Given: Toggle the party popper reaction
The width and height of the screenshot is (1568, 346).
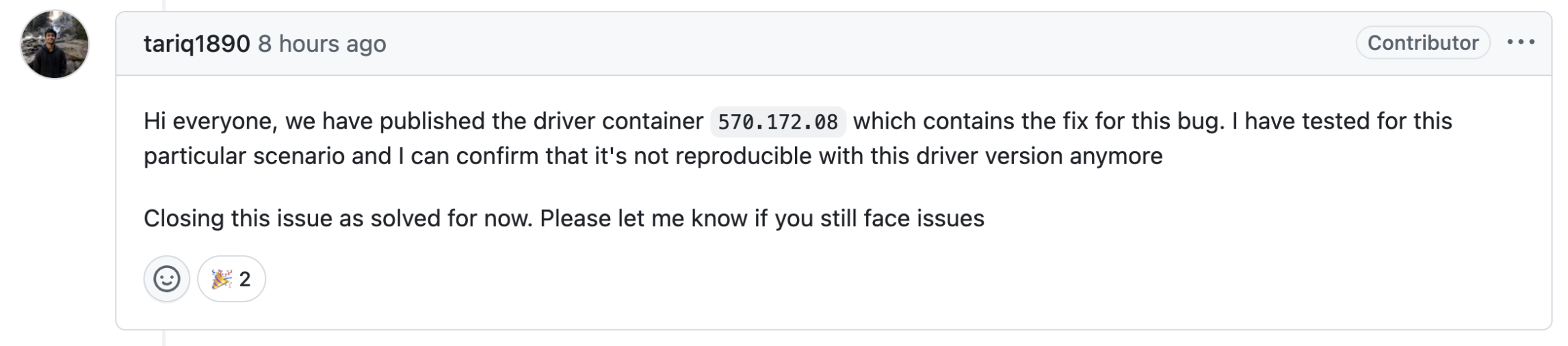Looking at the screenshot, I should pyautogui.click(x=231, y=279).
